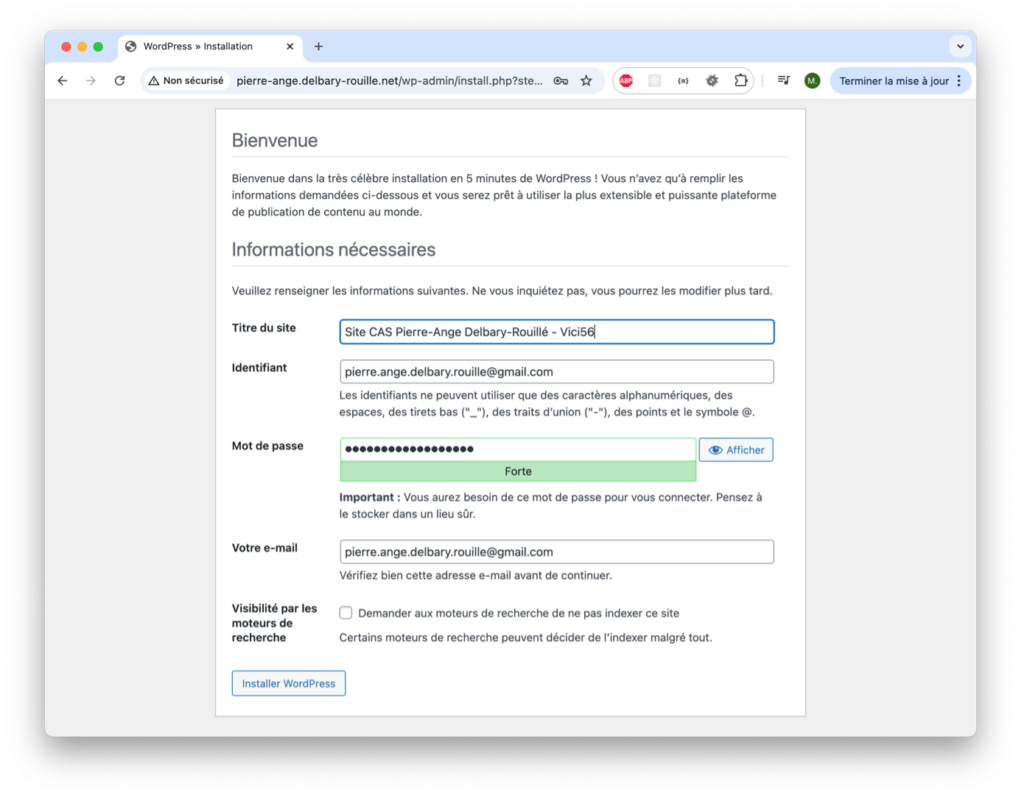Click the Demander aux moteurs de recherche text

[x=519, y=613]
